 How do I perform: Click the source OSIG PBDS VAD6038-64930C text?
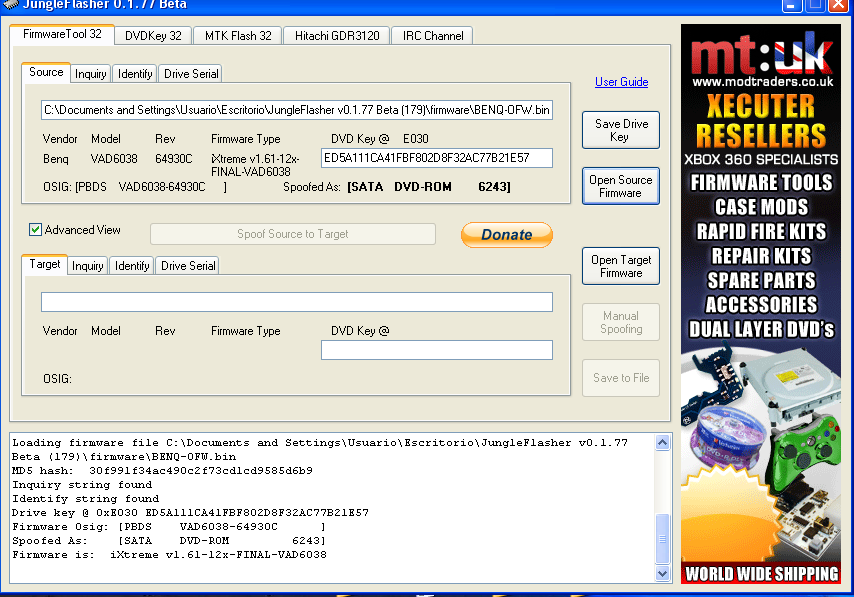(135, 187)
